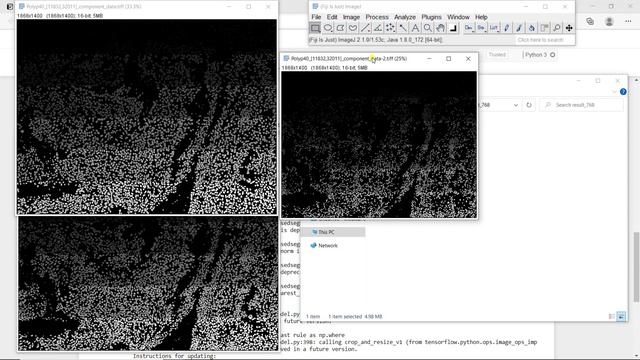Open the Analyze menu in Fiji
The height and width of the screenshot is (360, 640).
pyautogui.click(x=404, y=17)
